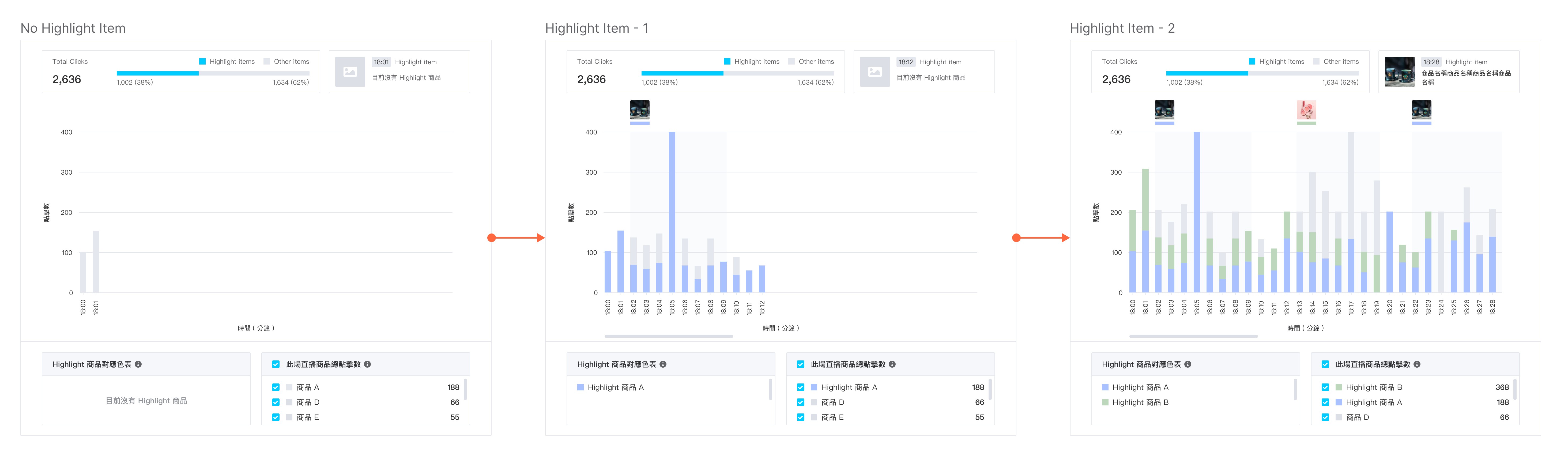Click green Highlight 商品 B swatch in 對應色表
1568x467 pixels.
(1105, 402)
